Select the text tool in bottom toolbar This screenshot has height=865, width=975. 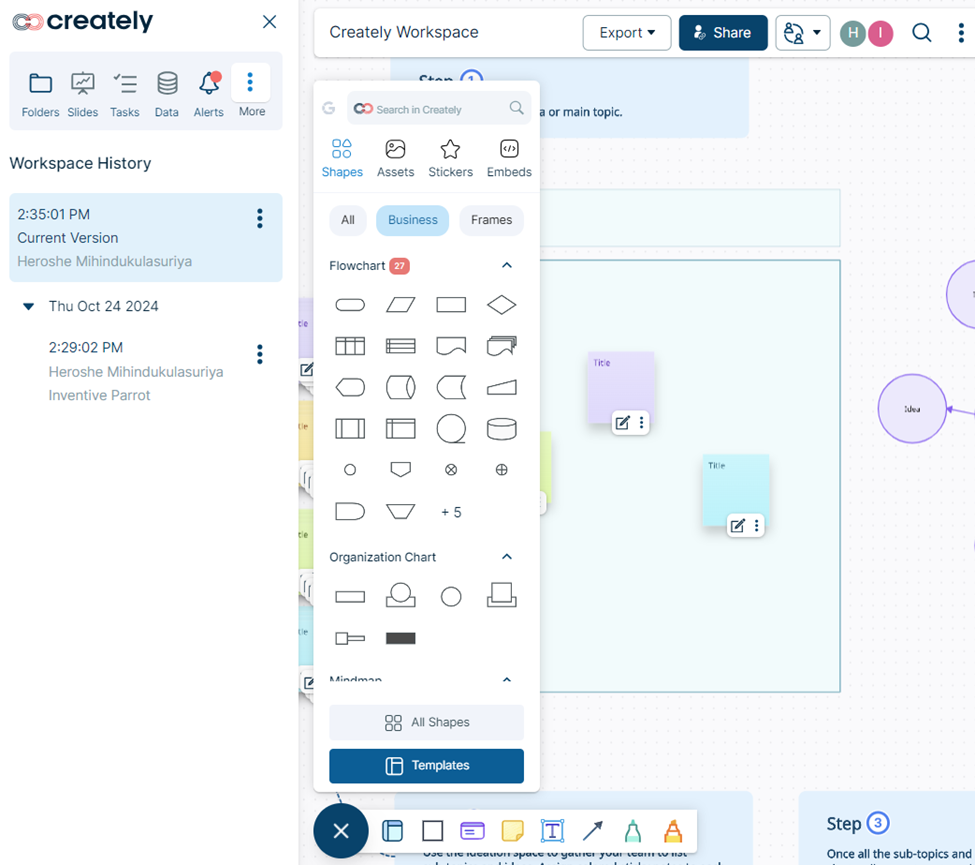(x=552, y=831)
